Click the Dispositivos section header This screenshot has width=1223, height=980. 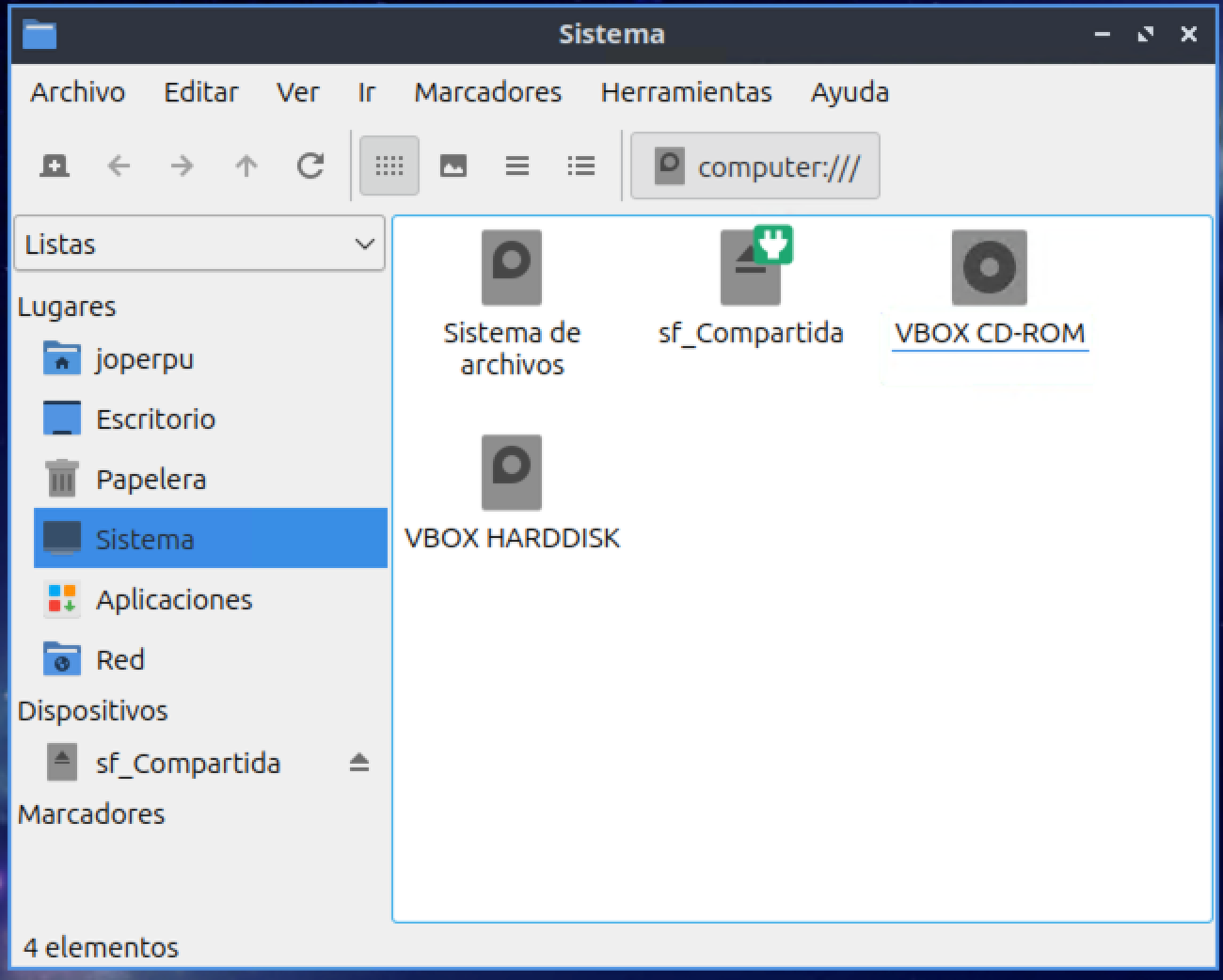click(x=92, y=711)
